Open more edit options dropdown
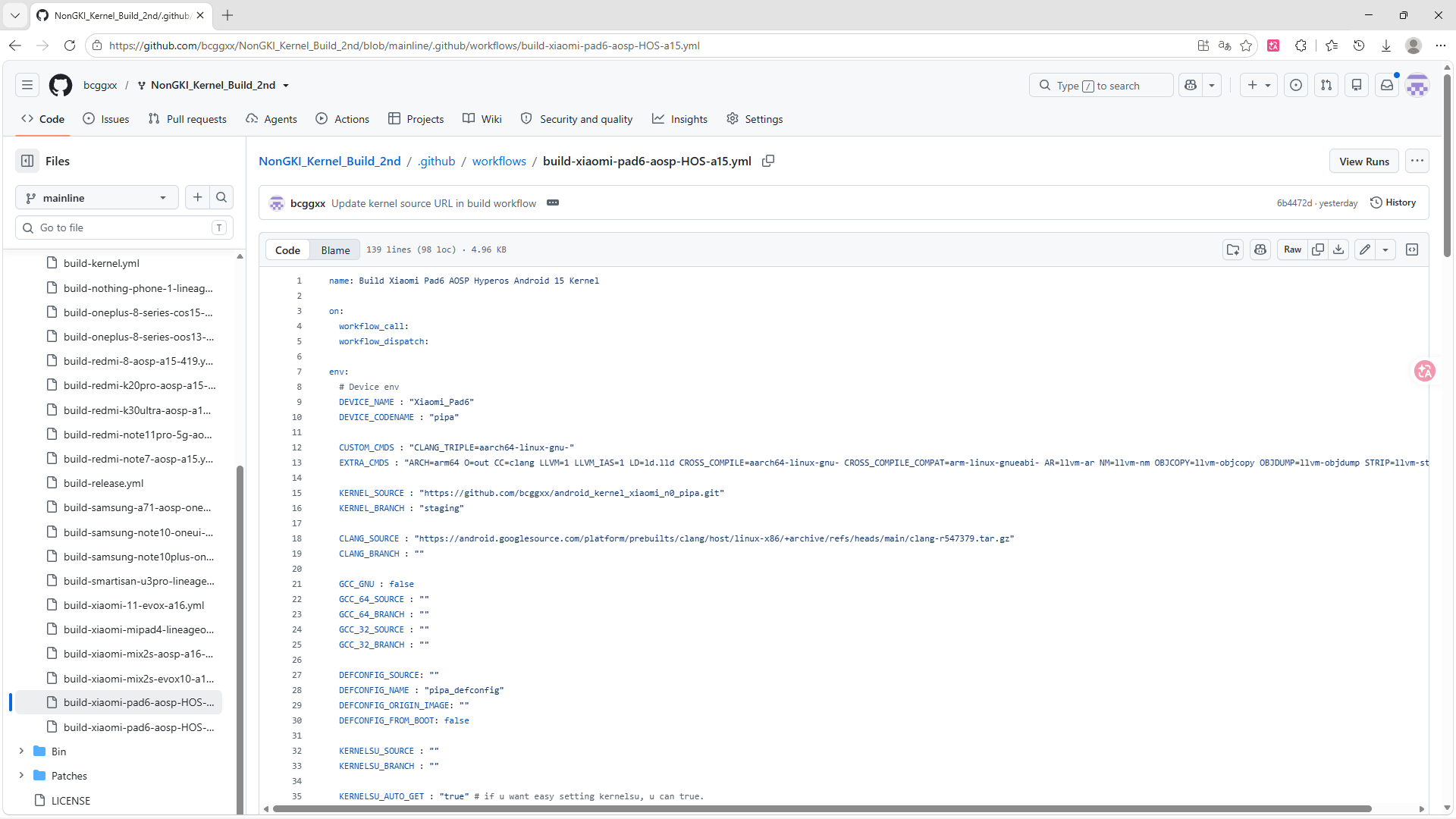 1385,249
